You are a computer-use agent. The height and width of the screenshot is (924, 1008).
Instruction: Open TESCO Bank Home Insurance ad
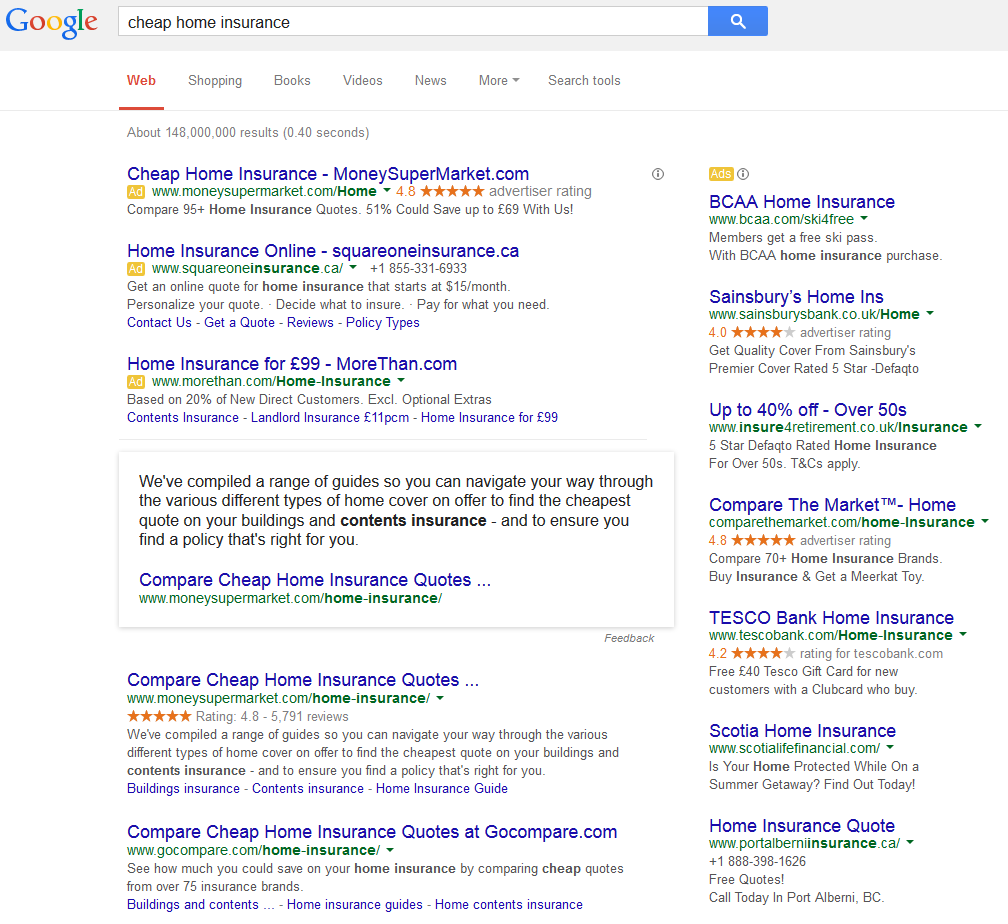[831, 618]
